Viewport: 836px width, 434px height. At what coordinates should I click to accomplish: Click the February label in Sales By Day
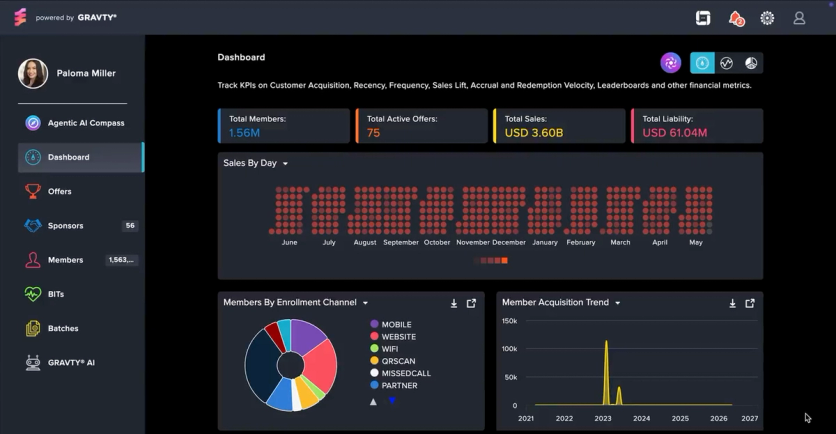(x=581, y=242)
